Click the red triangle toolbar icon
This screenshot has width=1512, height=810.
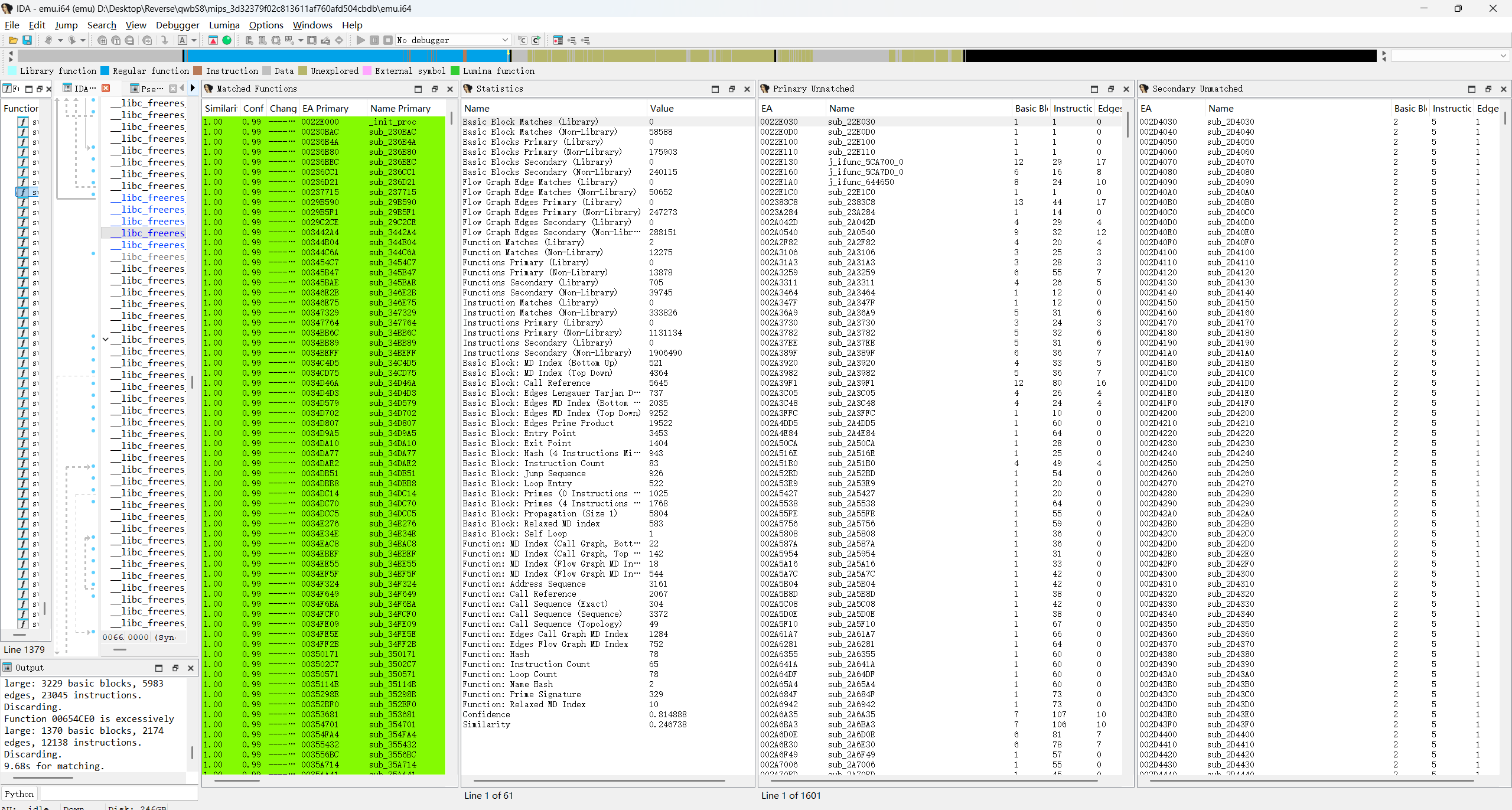click(213, 40)
